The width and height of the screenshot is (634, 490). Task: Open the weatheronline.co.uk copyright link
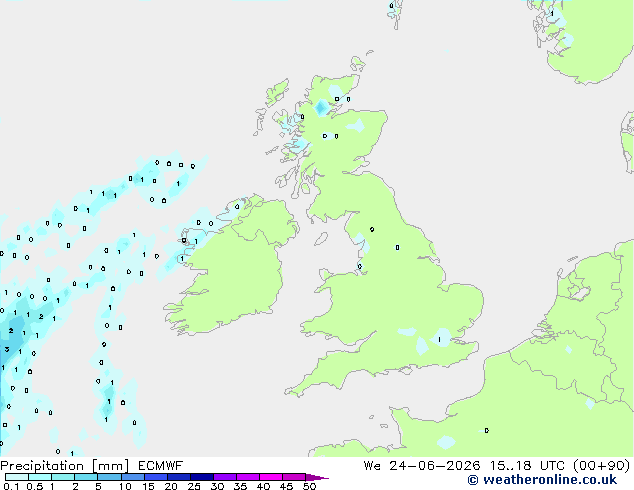coord(542,480)
